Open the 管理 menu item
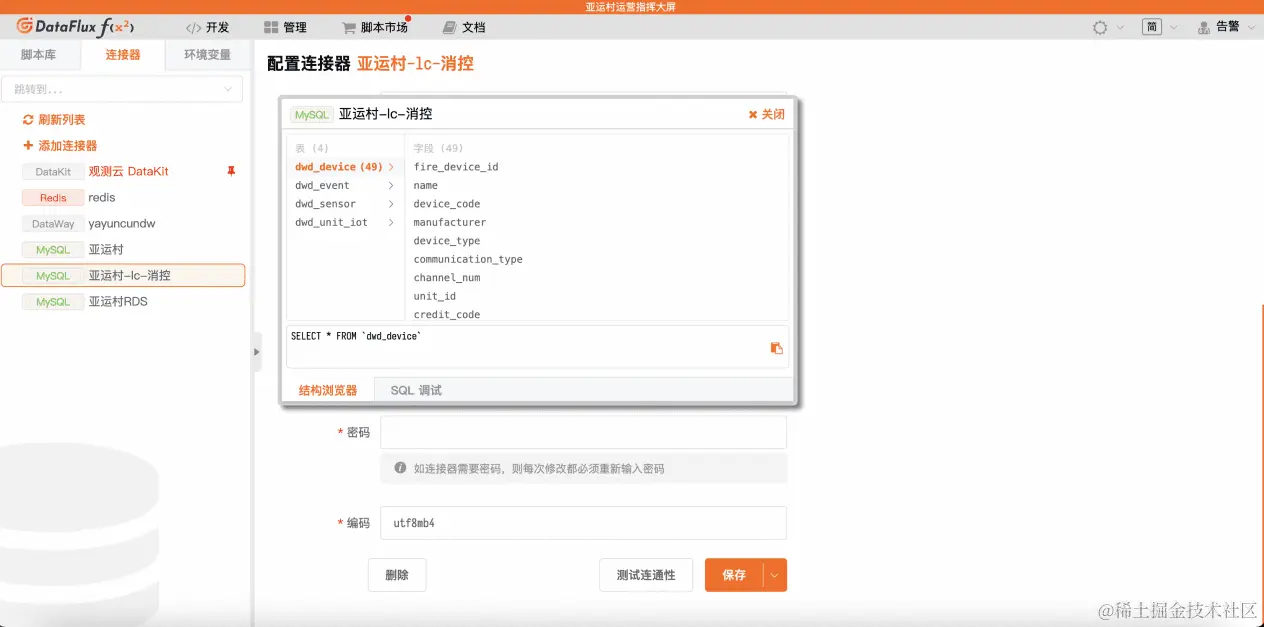 [x=285, y=28]
